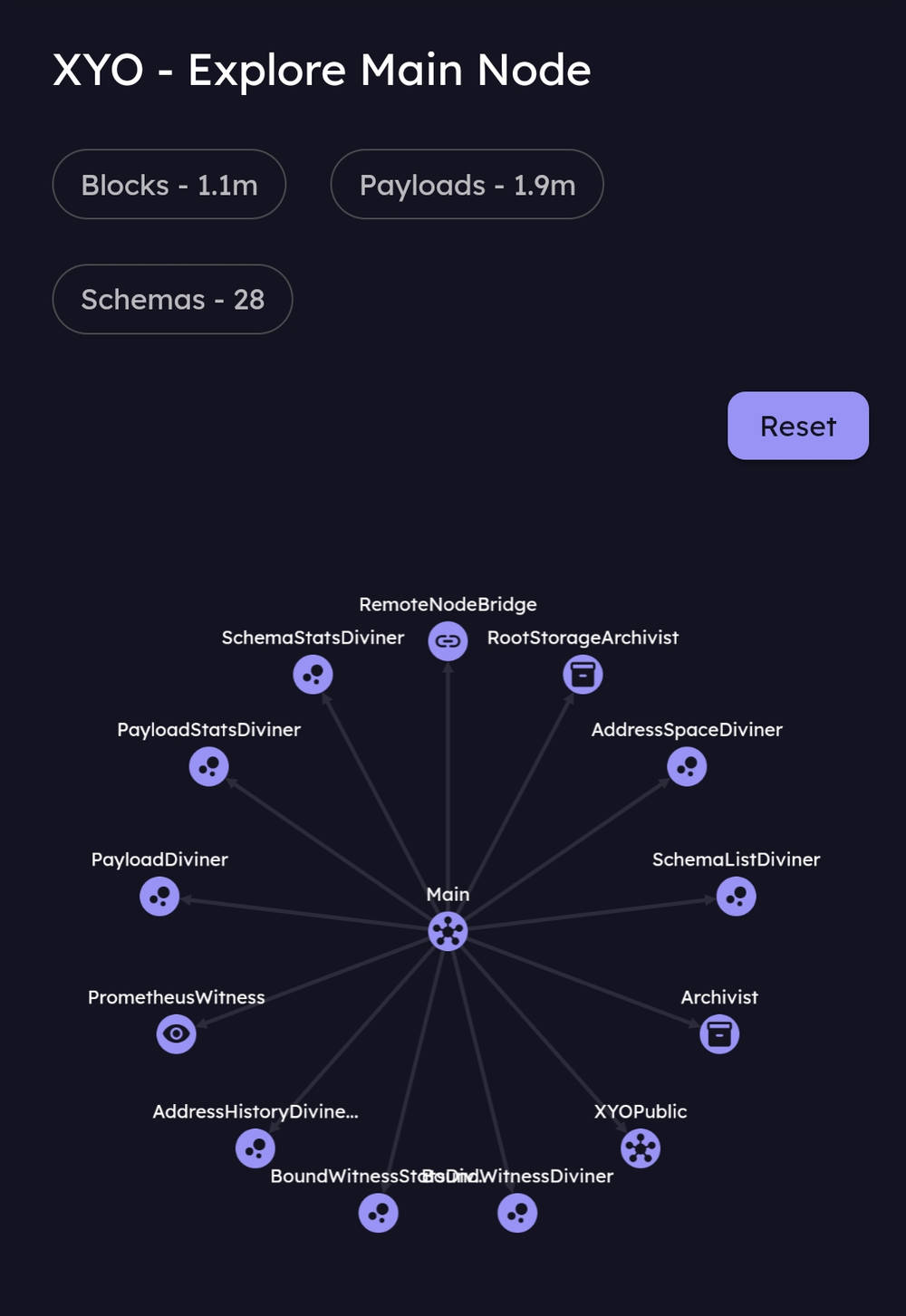Click the Schemas - 28 chip
The image size is (906, 1316).
tap(172, 300)
